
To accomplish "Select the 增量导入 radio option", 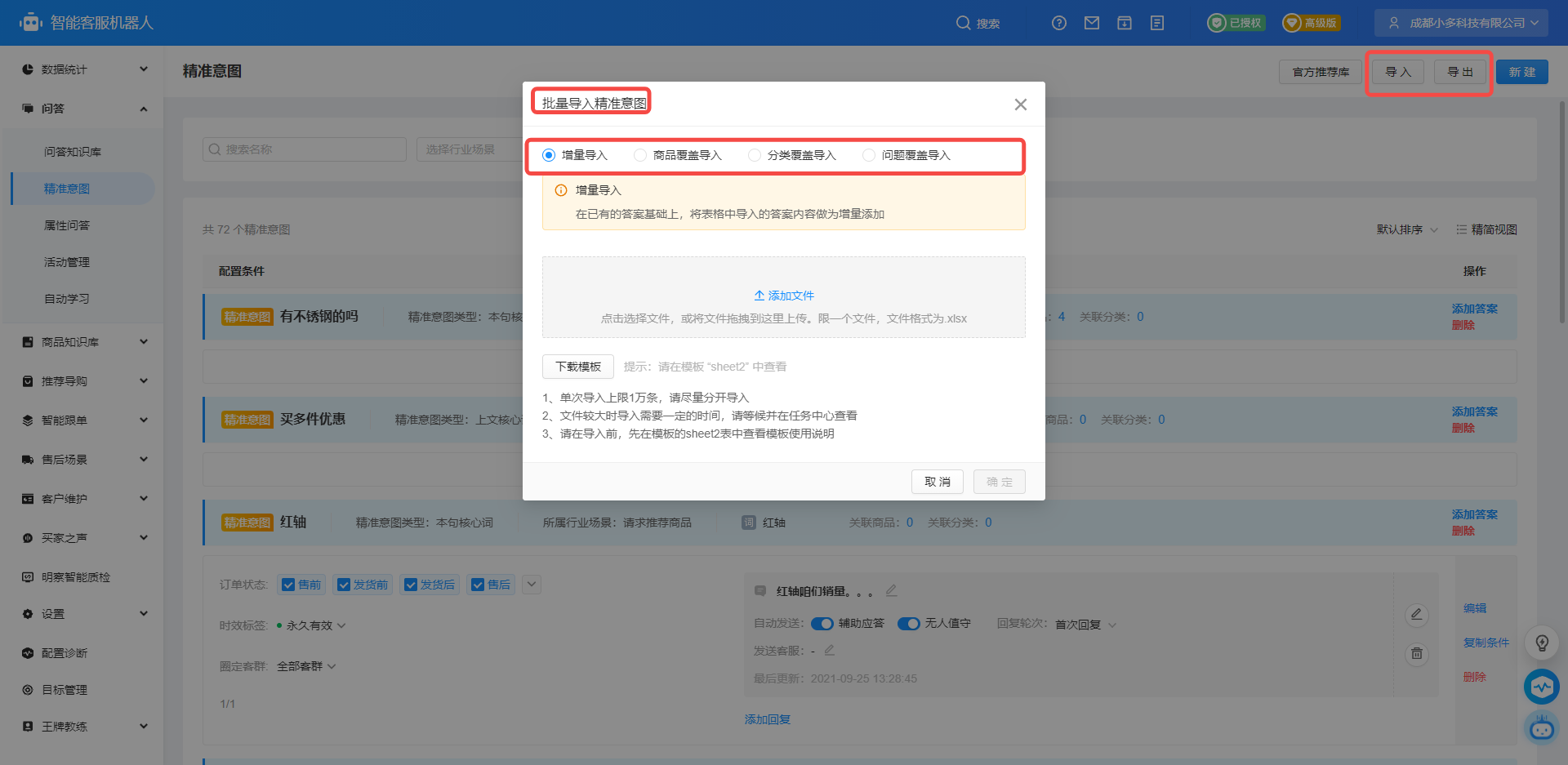I will click(x=549, y=155).
